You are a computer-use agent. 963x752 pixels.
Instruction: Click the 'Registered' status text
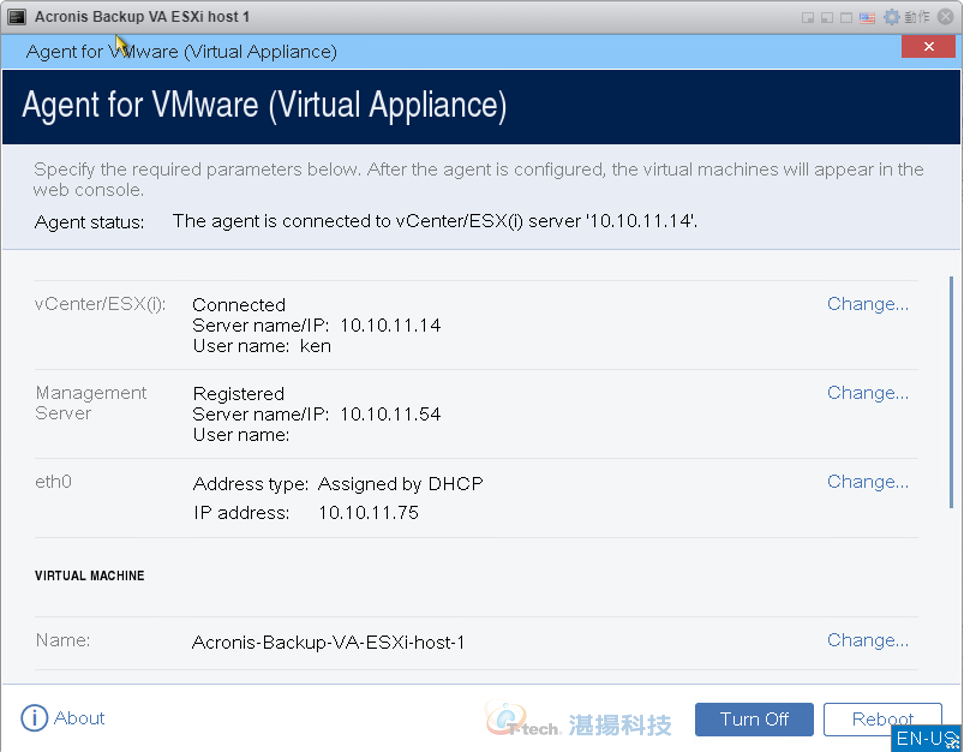238,394
